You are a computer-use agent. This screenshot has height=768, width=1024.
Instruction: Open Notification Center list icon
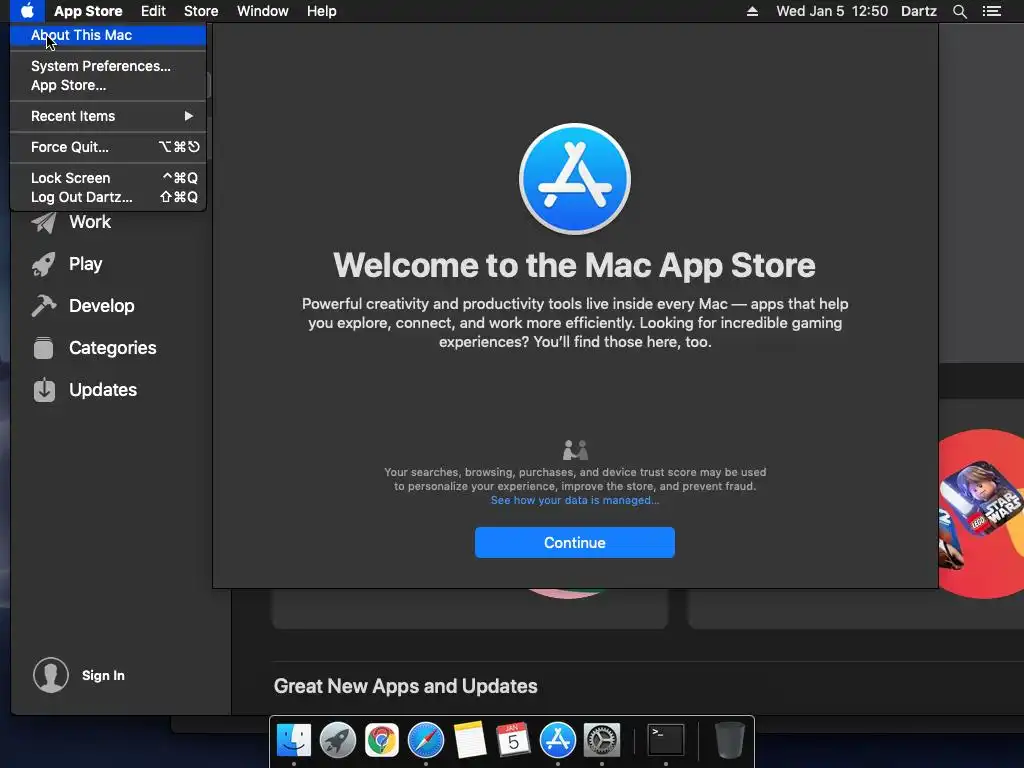click(x=991, y=11)
